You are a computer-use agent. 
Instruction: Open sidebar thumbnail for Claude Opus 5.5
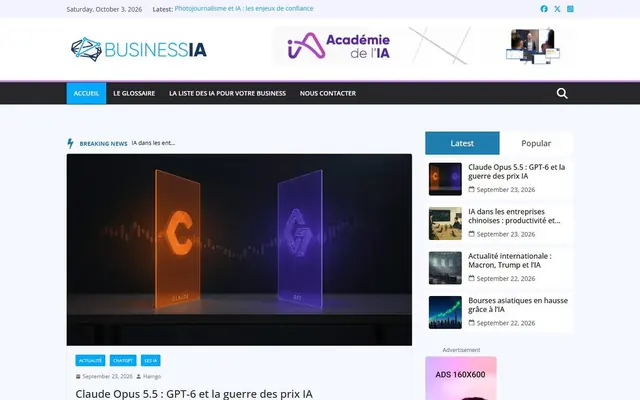445,179
